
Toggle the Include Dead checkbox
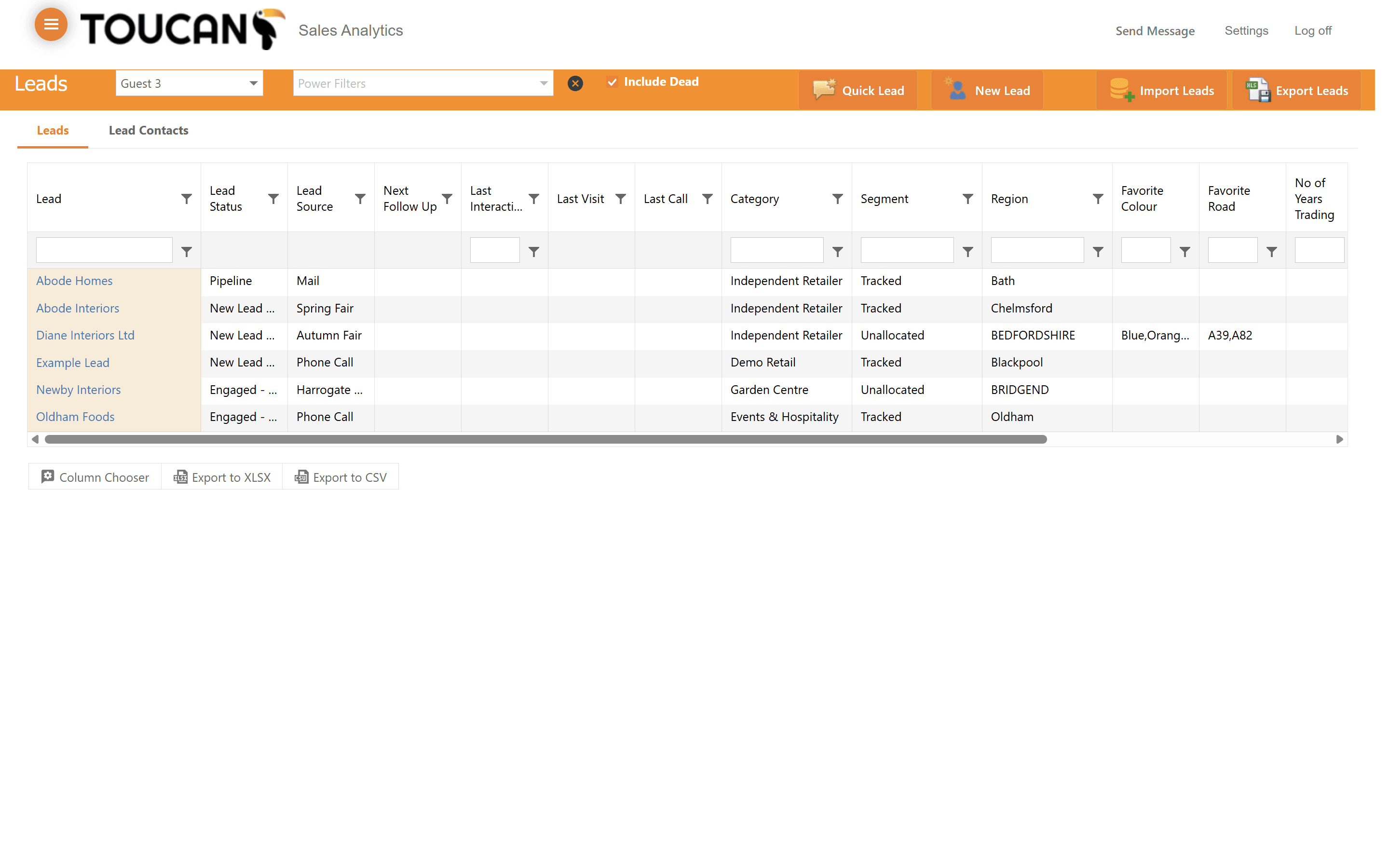point(612,82)
